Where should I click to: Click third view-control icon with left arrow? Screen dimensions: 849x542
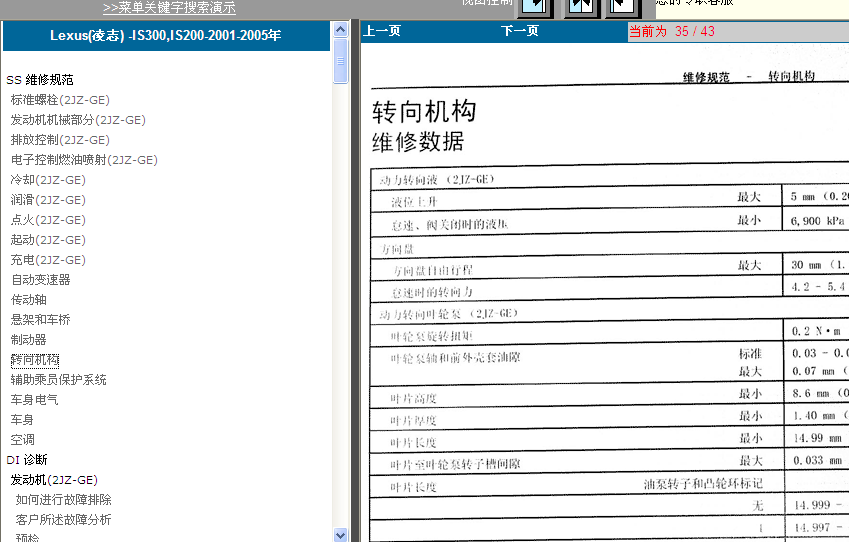[623, 7]
